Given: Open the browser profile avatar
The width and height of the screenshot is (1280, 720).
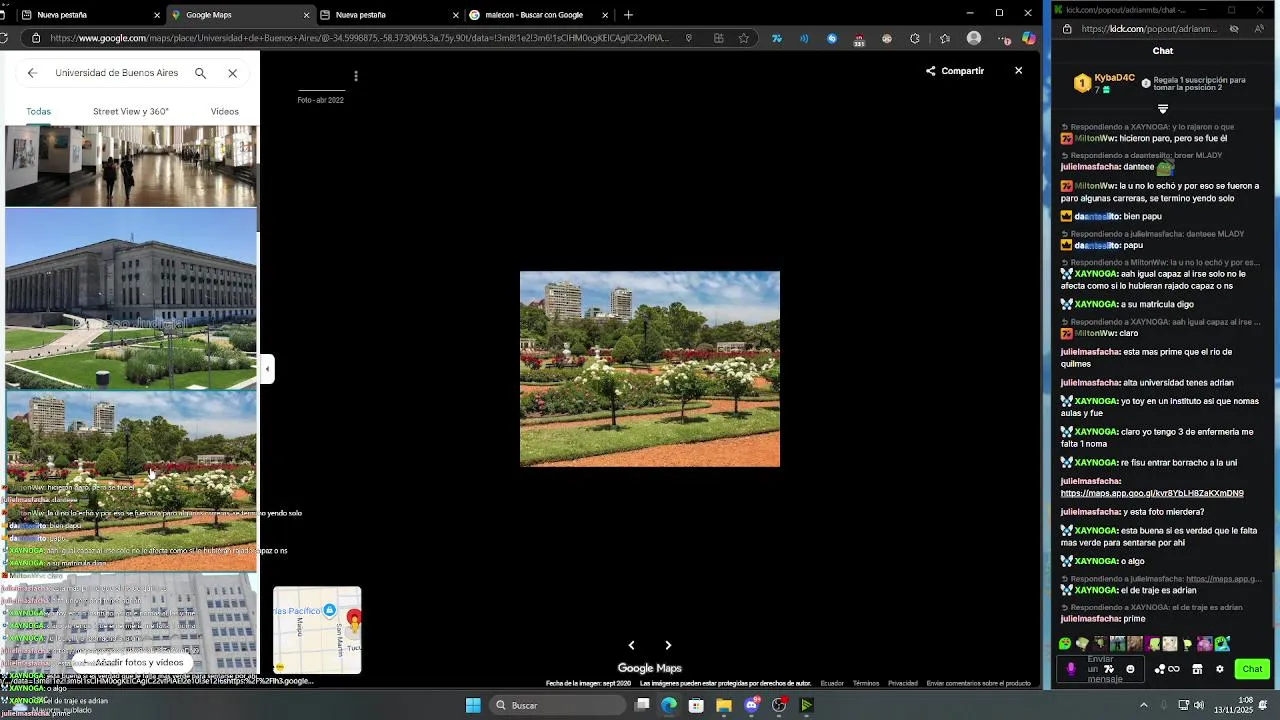Looking at the screenshot, I should tap(974, 38).
